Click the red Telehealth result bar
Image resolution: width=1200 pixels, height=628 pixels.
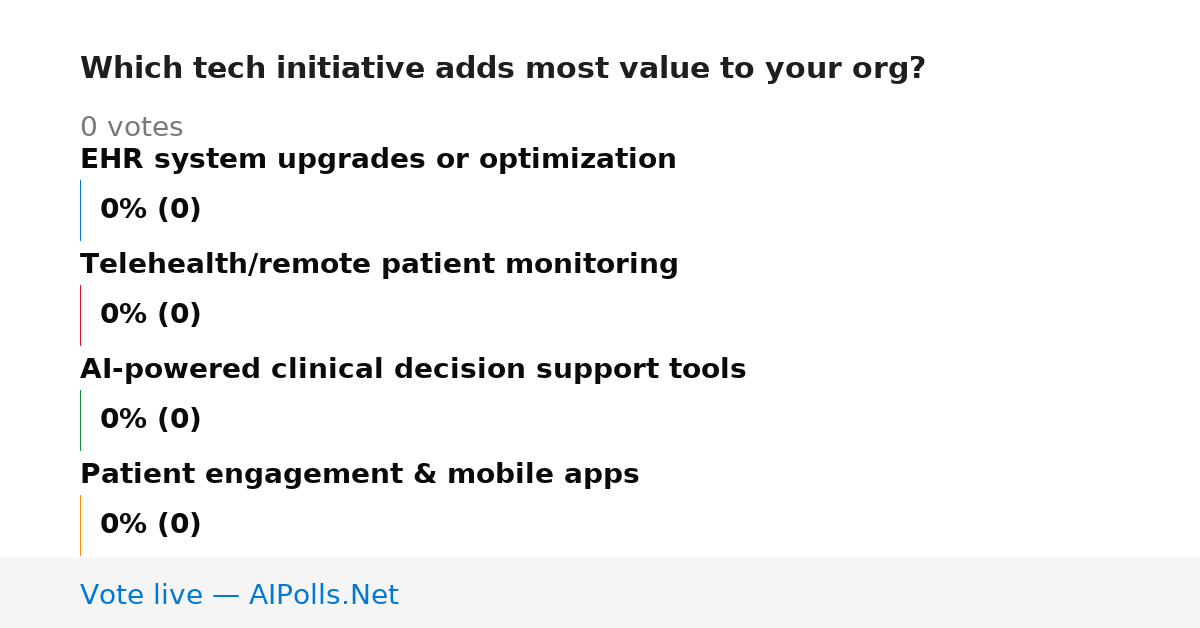pyautogui.click(x=80, y=315)
